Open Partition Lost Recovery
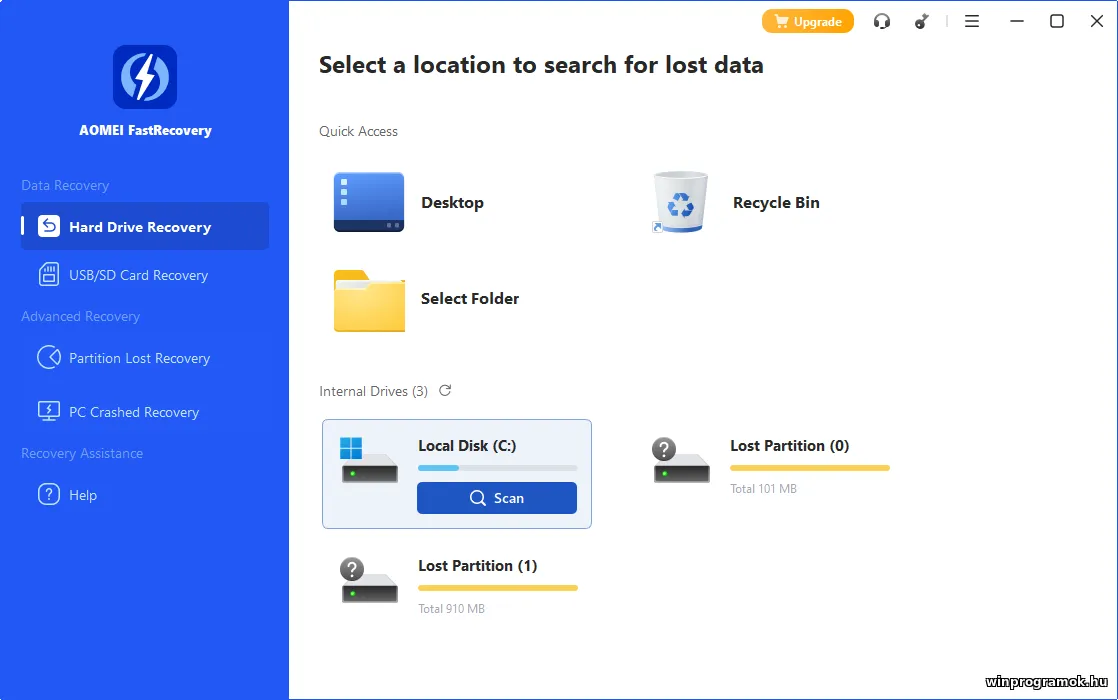The width and height of the screenshot is (1118, 700). click(x=139, y=358)
